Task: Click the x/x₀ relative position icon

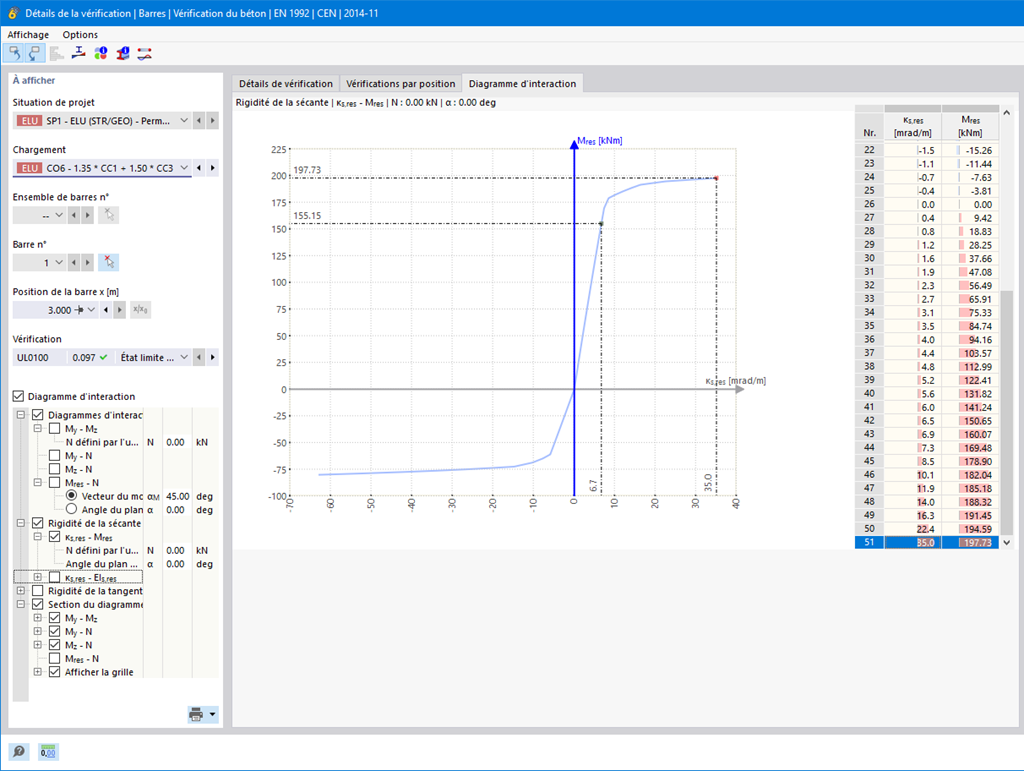Action: 140,309
